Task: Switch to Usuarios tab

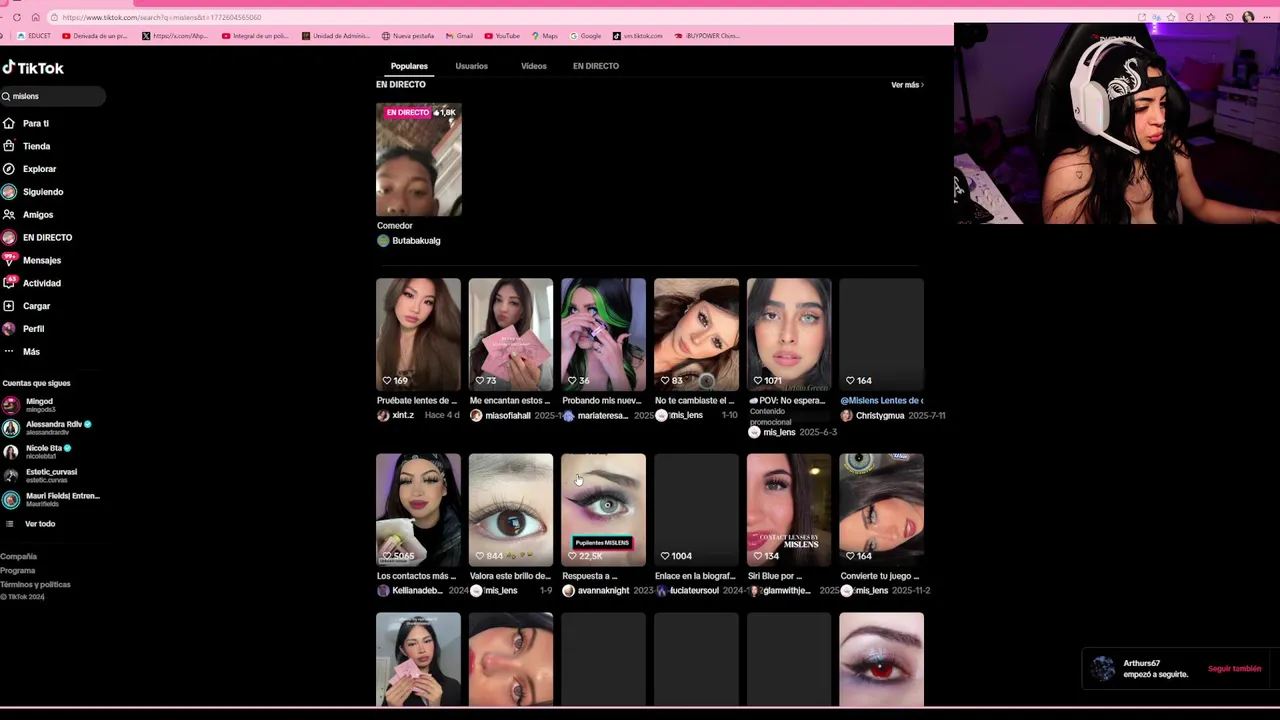Action: 472,66
